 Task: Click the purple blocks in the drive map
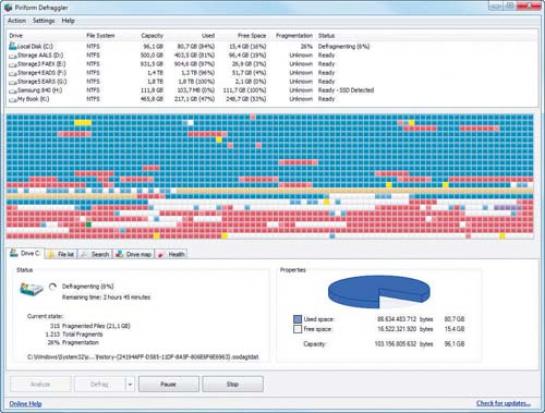pyautogui.click(x=507, y=208)
